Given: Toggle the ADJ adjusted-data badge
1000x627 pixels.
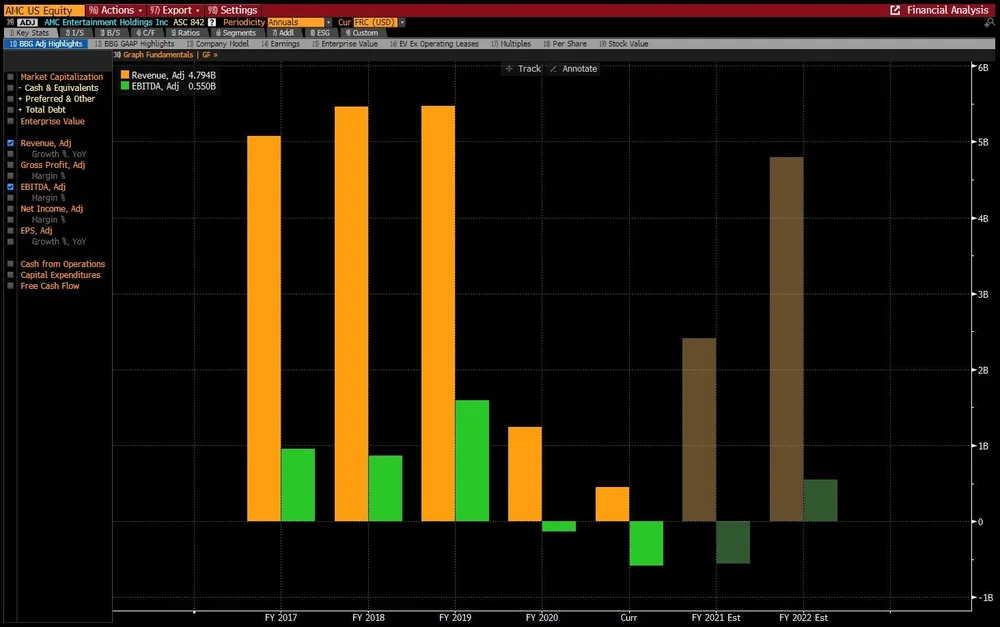Looking at the screenshot, I should coord(27,22).
